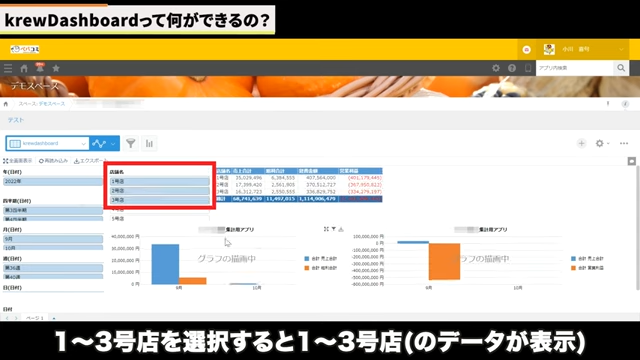This screenshot has height=360, width=640.
Task: Open the header gear settings
Action: click(496, 68)
